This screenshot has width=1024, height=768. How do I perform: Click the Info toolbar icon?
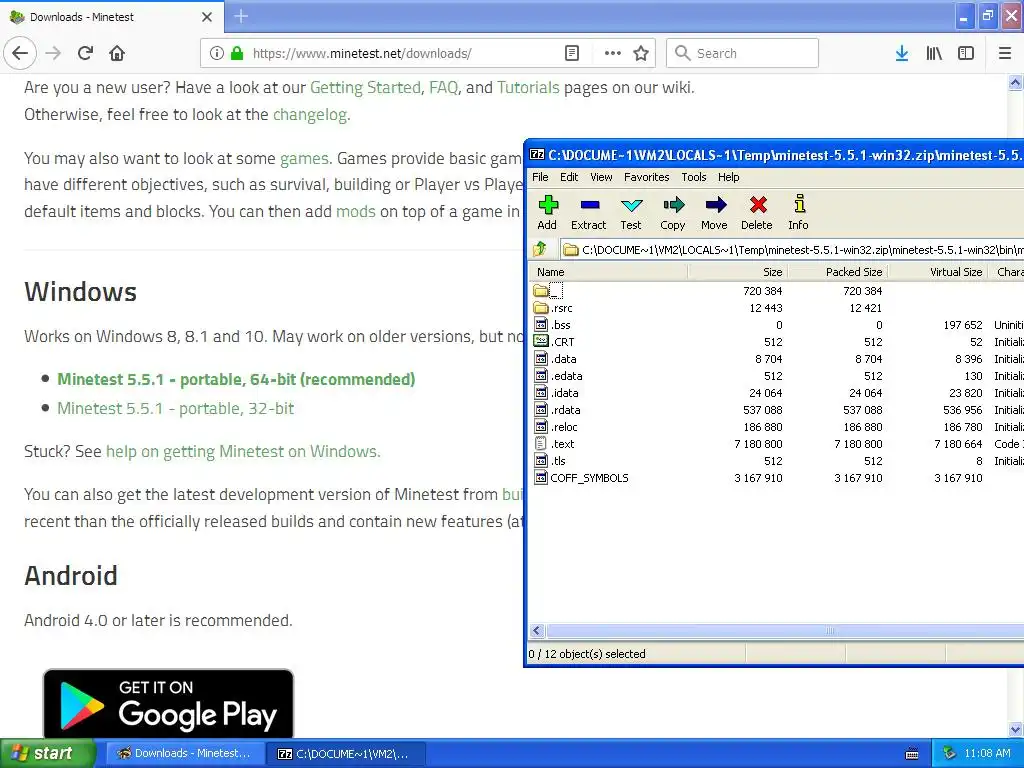point(799,213)
